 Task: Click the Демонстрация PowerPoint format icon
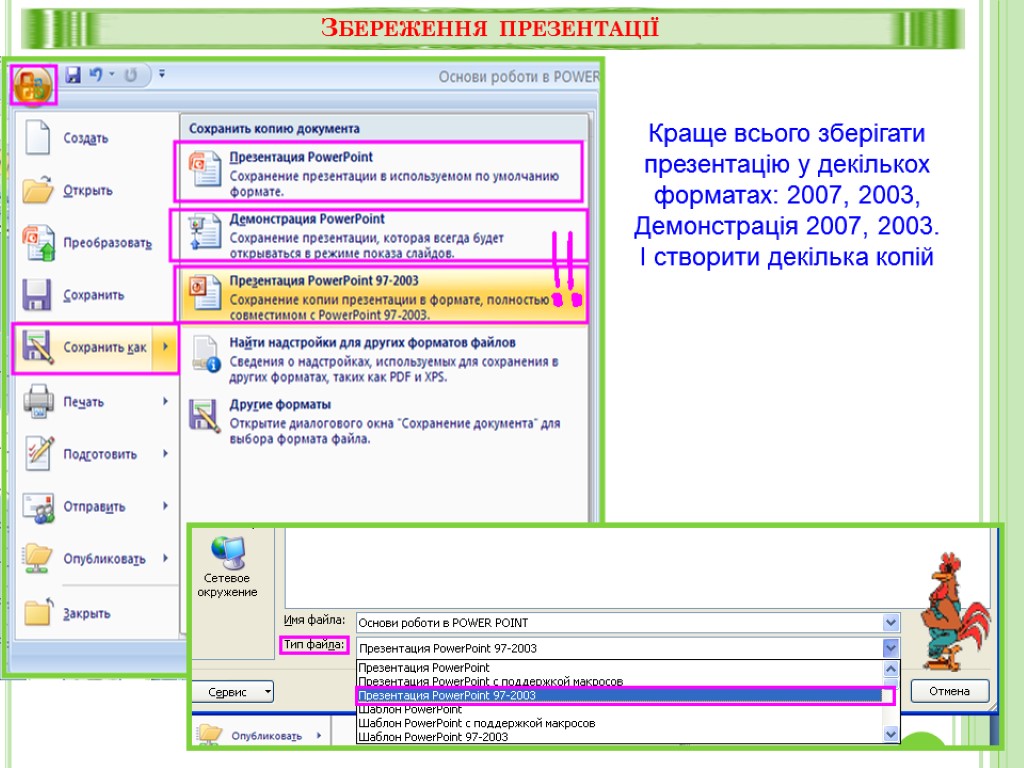coord(204,232)
